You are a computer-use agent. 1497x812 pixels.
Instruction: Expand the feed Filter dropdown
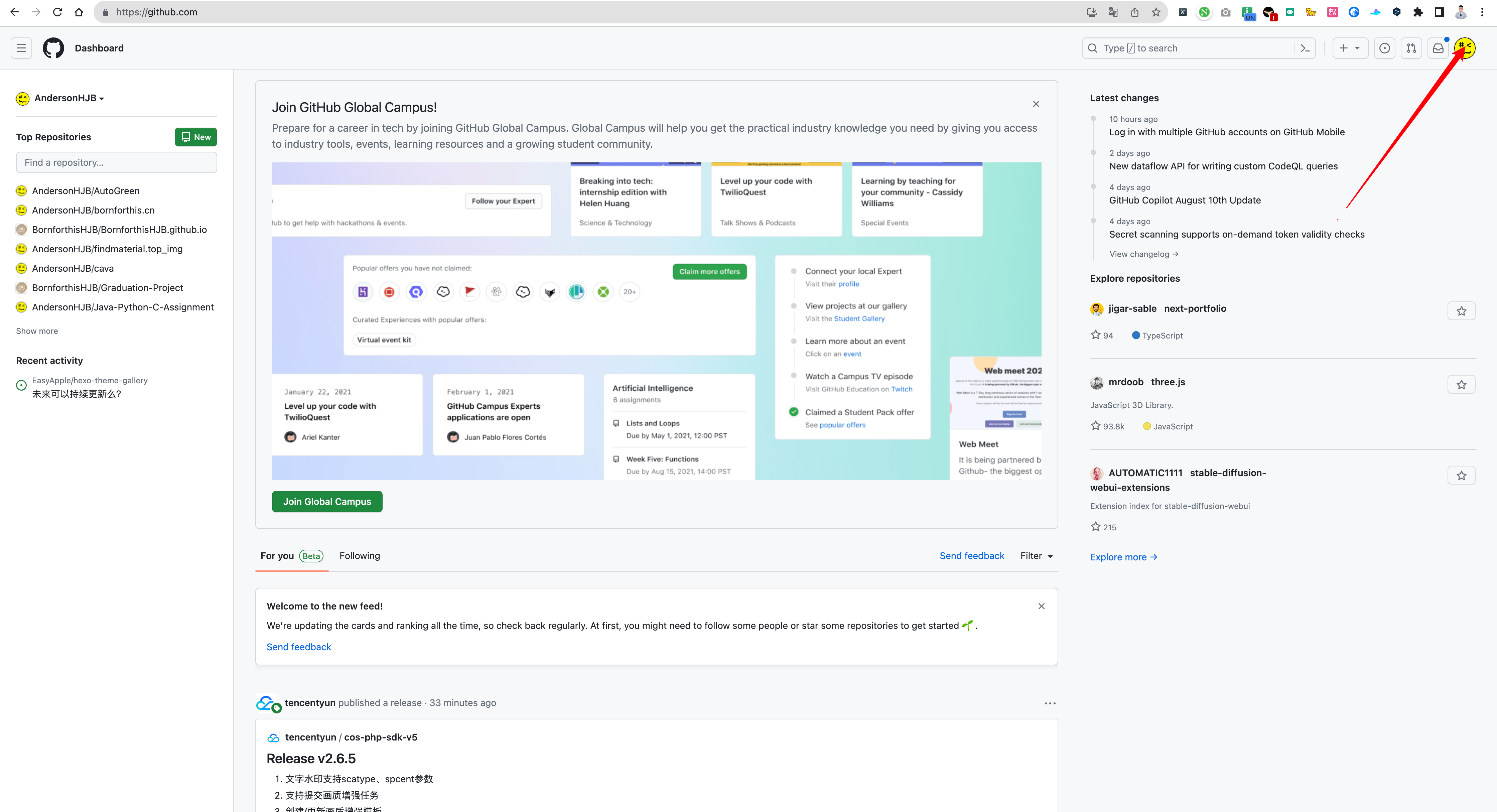(x=1037, y=556)
